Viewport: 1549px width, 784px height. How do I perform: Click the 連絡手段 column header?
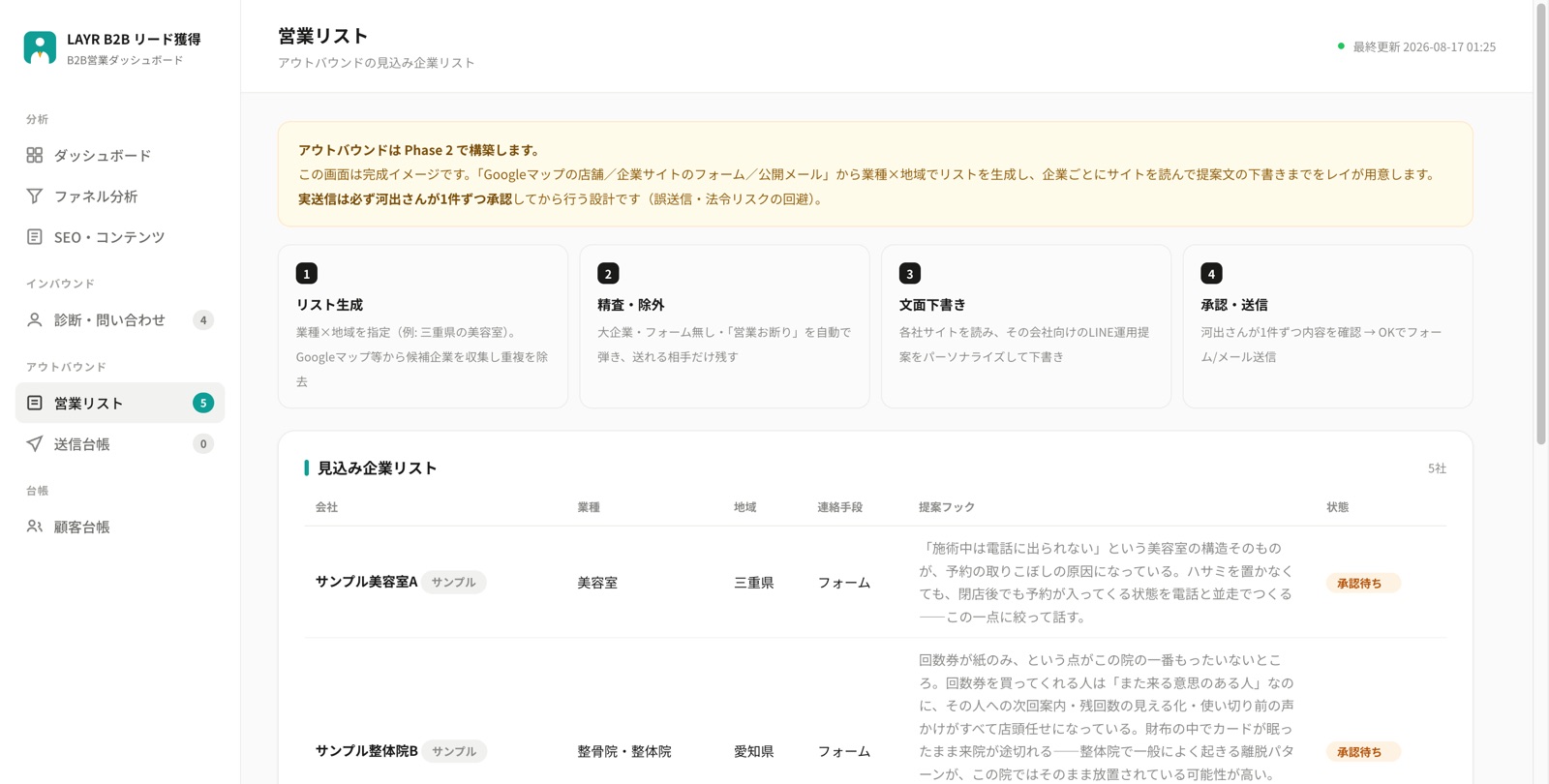point(839,506)
